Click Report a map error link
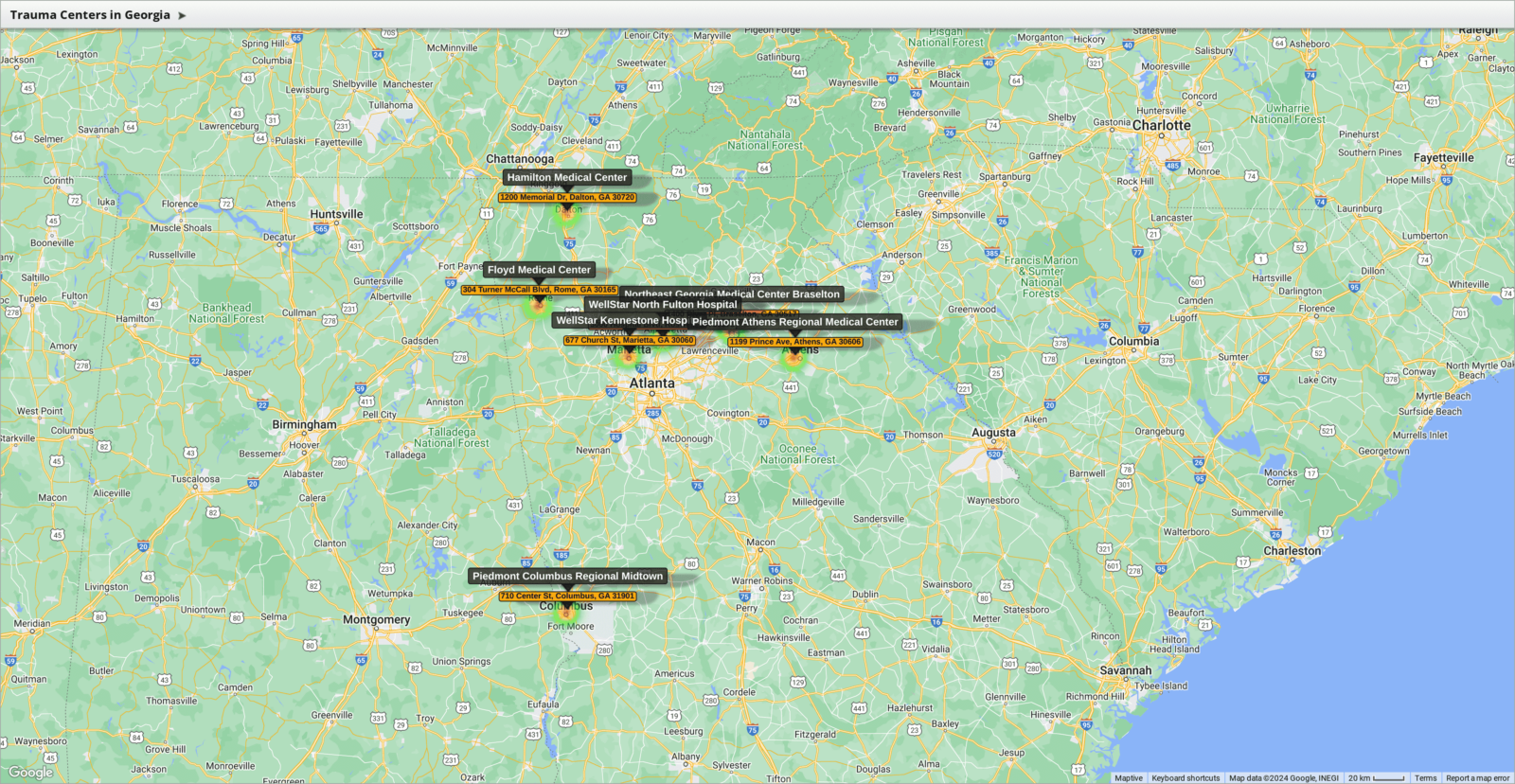The image size is (1515, 784). tap(1477, 778)
